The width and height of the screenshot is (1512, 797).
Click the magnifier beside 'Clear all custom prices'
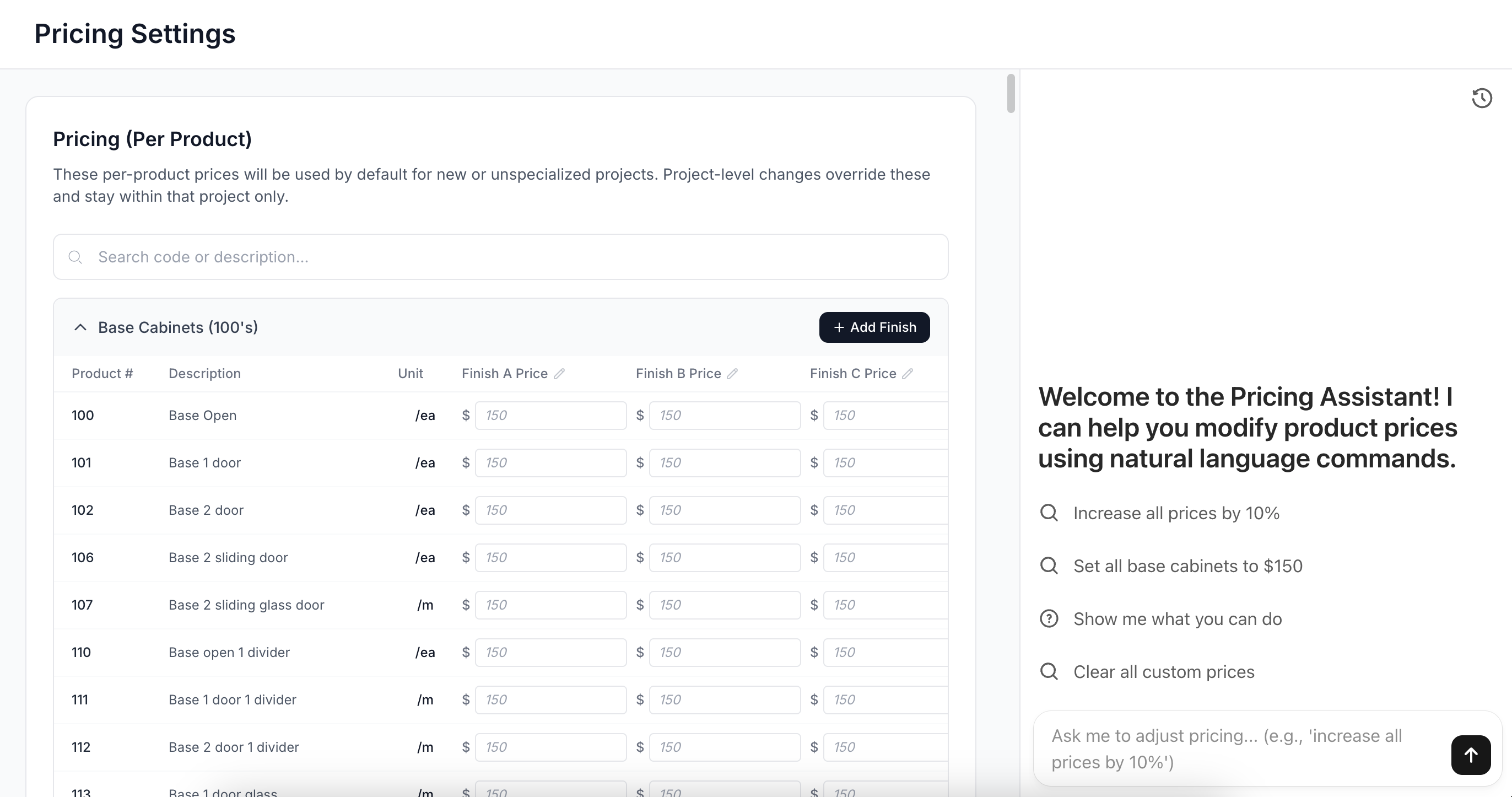tap(1049, 671)
